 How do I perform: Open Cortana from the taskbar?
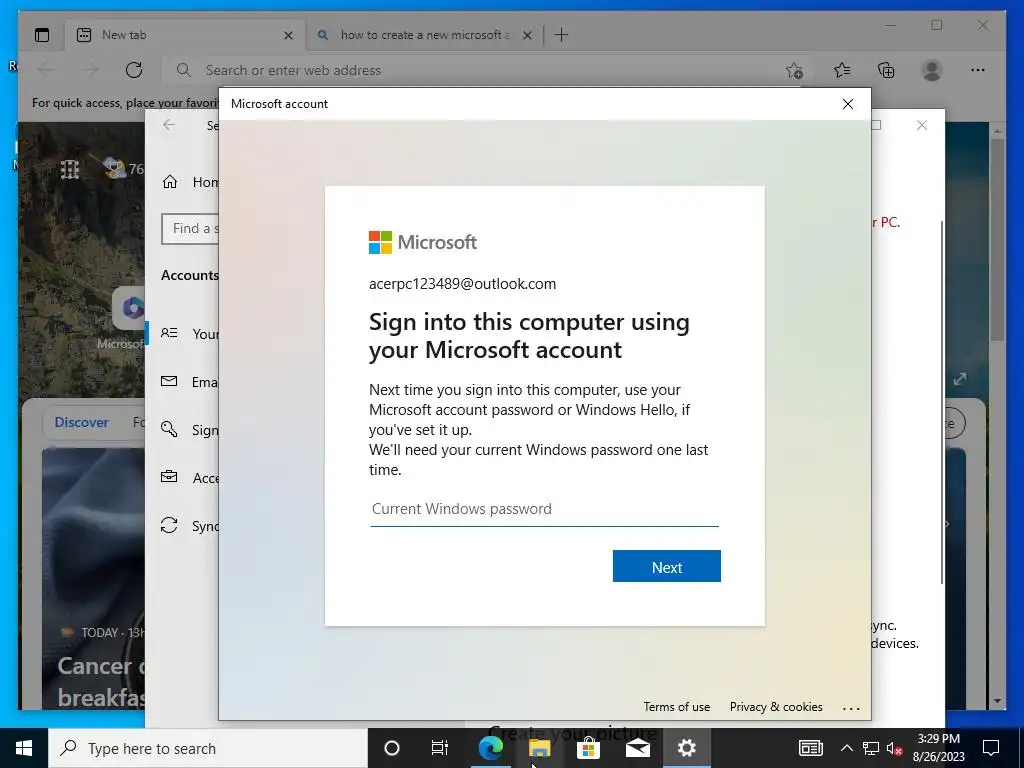[x=391, y=748]
